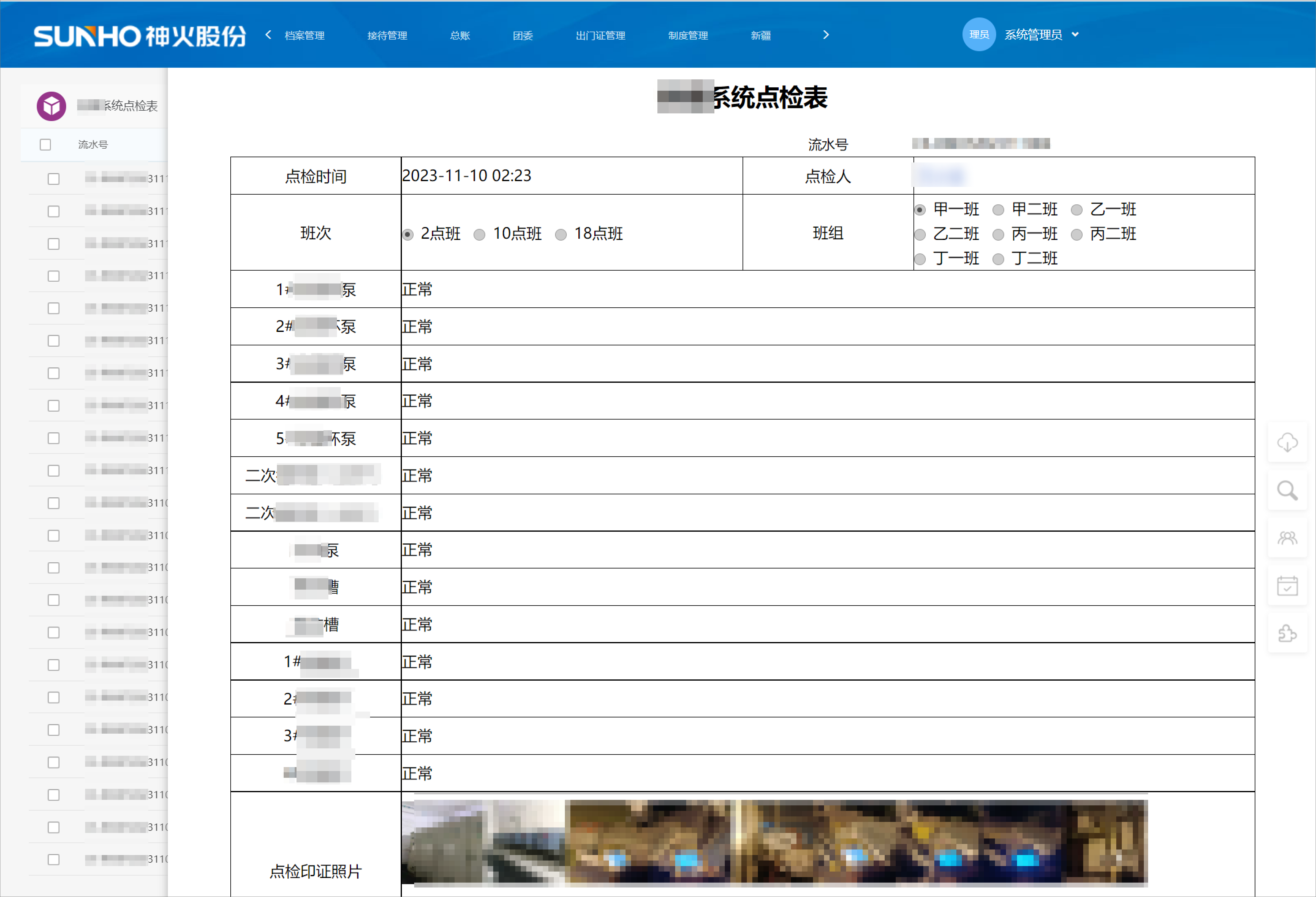Click the 班组 label cell
The height and width of the screenshot is (897, 1316).
point(828,232)
